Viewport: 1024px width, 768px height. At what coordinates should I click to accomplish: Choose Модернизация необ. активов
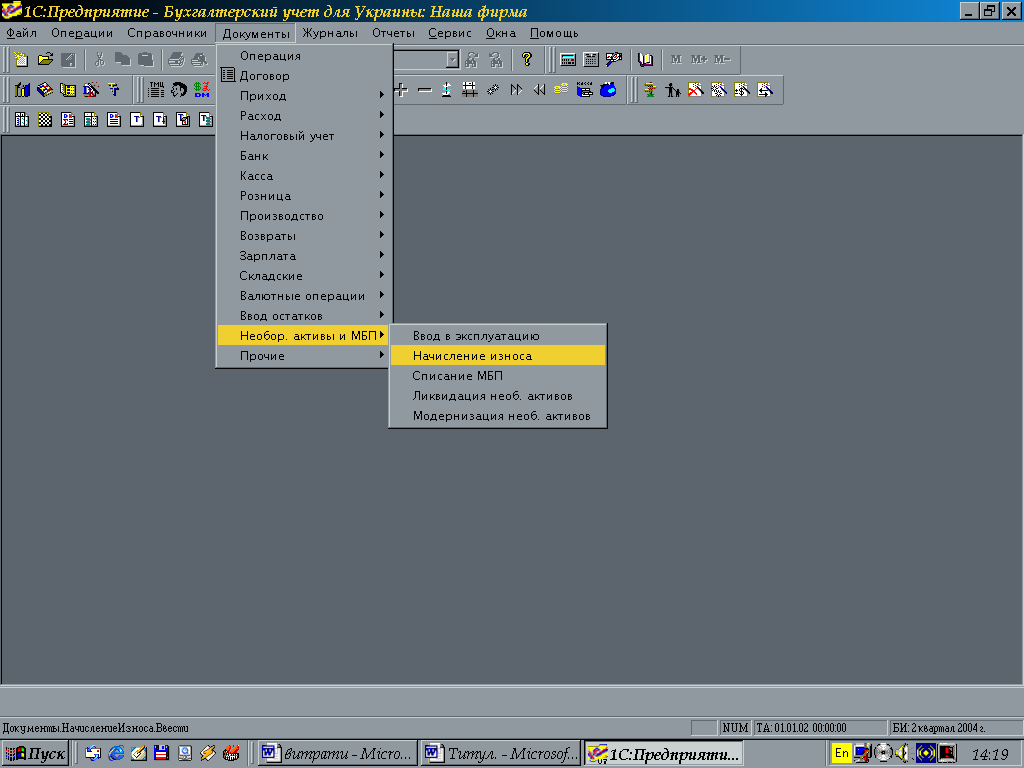click(x=498, y=416)
